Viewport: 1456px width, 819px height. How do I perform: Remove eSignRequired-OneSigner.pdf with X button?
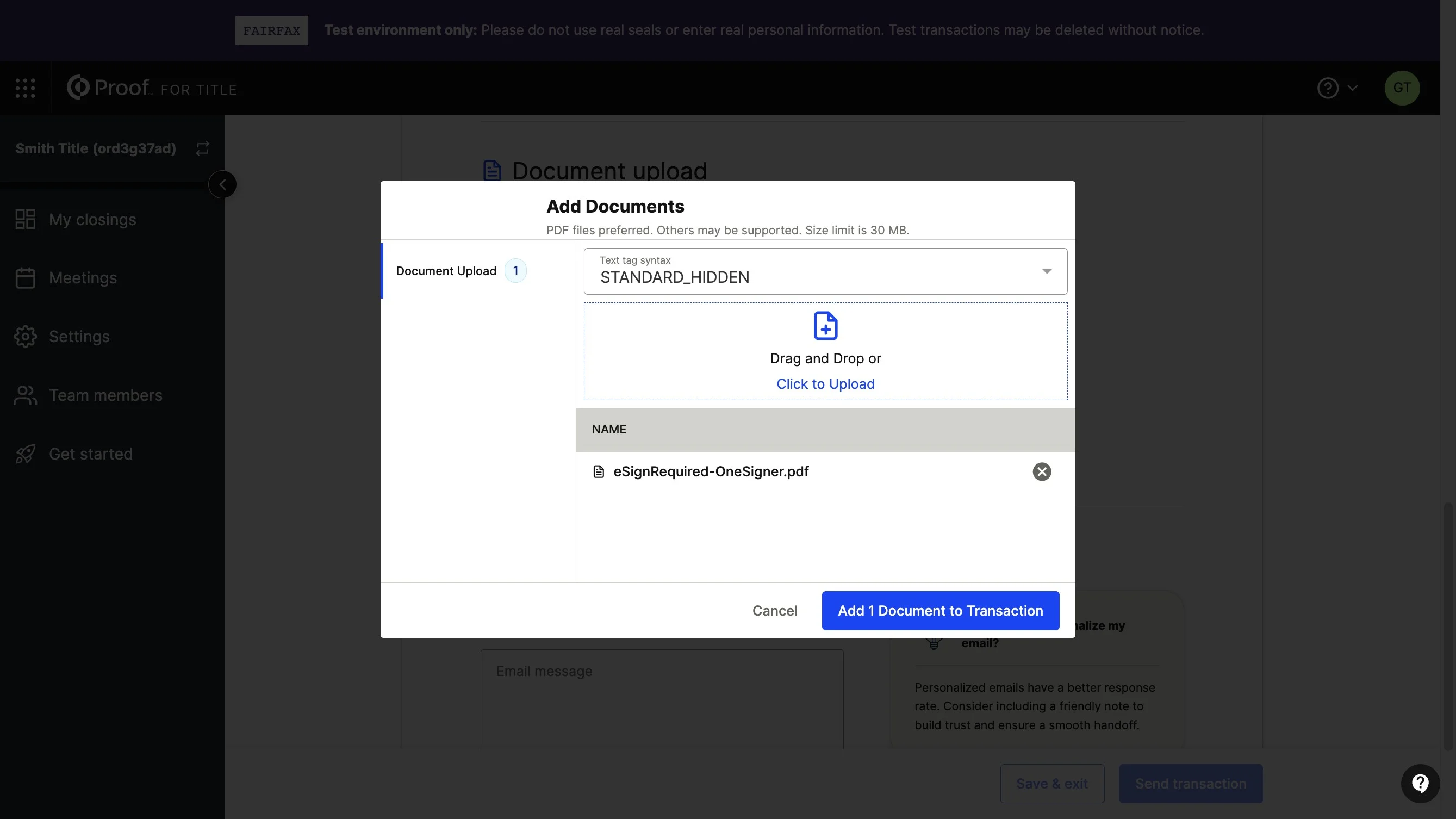click(1042, 472)
